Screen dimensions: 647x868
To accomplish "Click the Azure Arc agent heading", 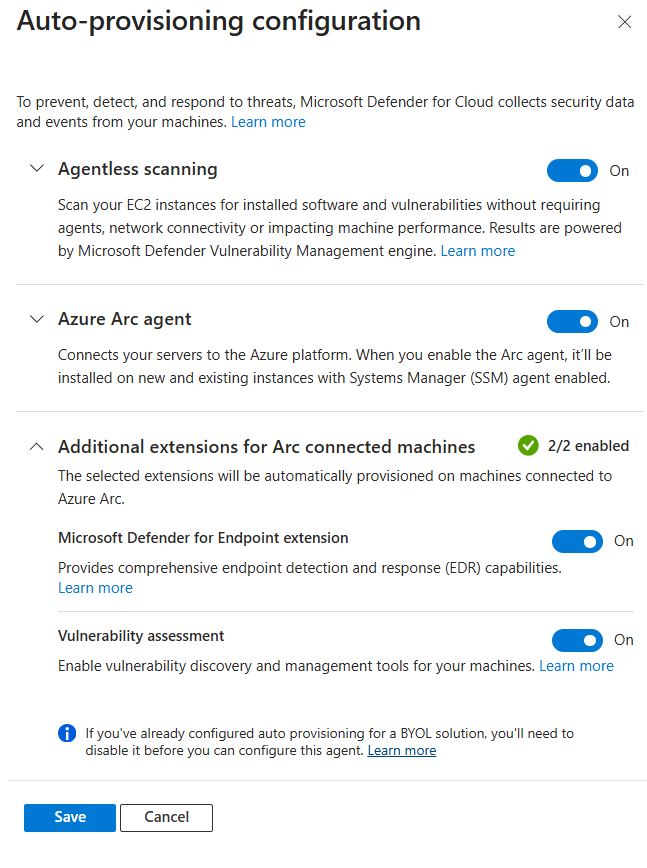I will coord(125,319).
